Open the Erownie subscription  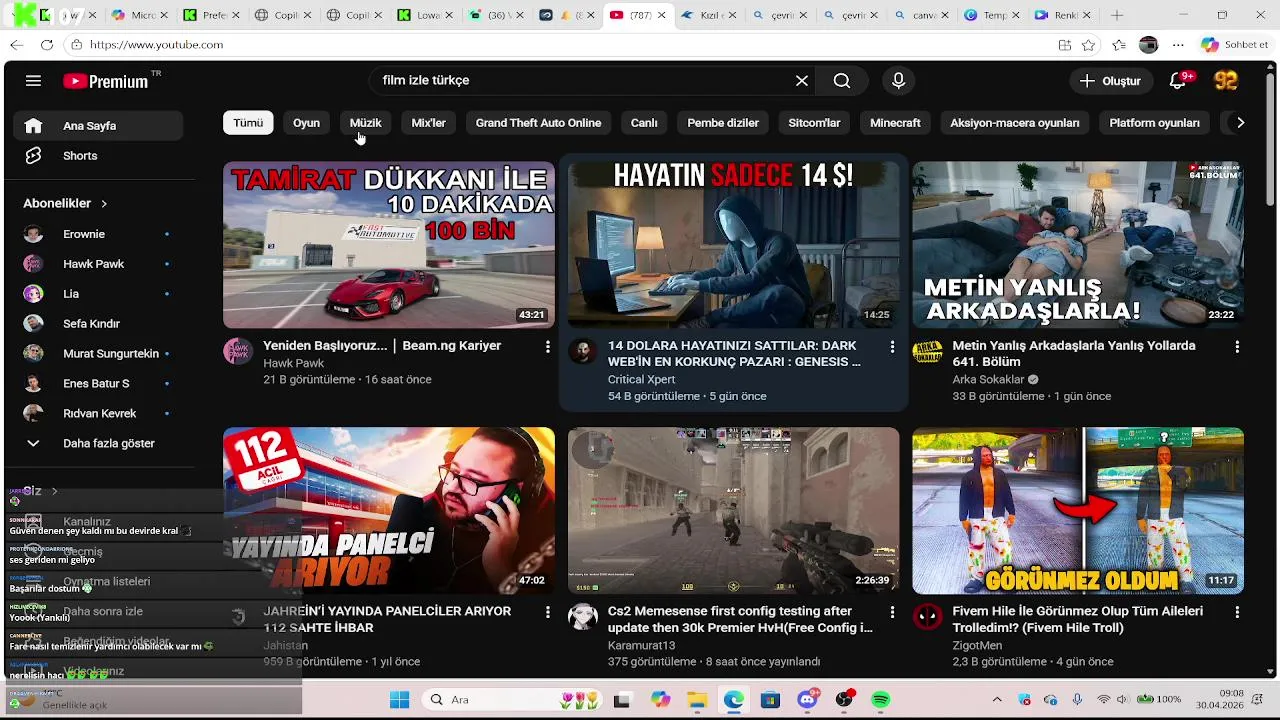coord(98,234)
